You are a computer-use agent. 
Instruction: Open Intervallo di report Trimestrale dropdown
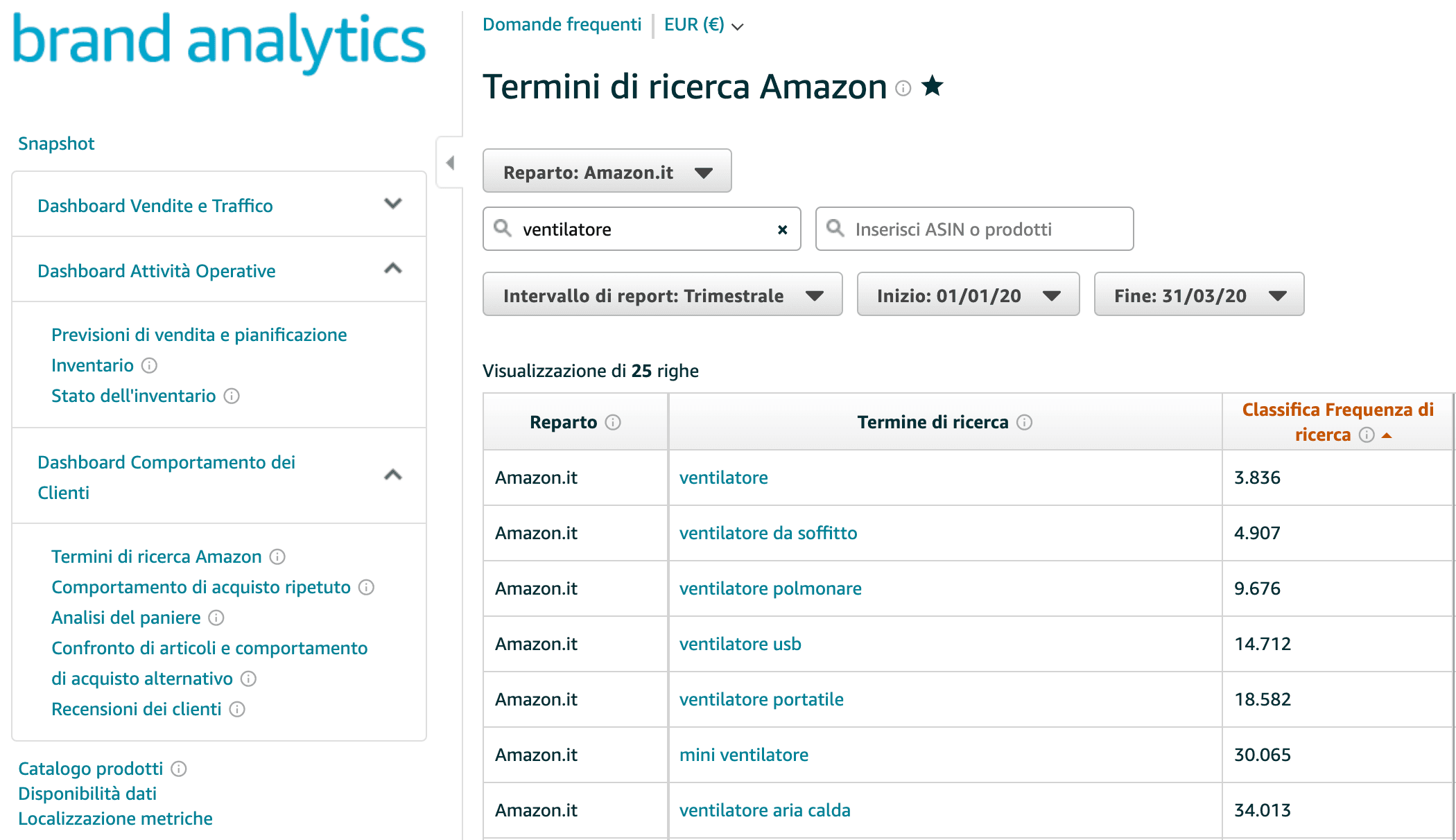tap(662, 295)
